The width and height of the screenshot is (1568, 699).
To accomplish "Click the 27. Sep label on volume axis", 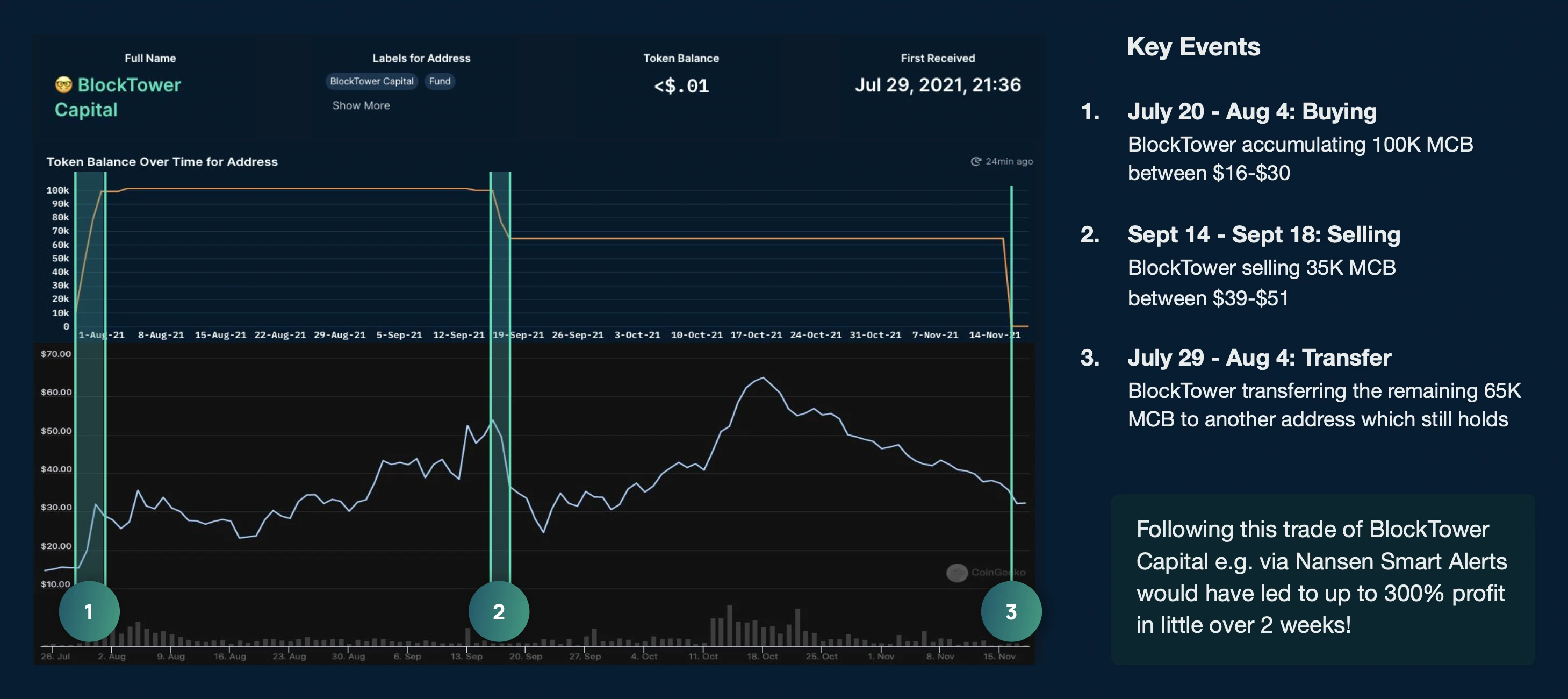I will 585,657.
